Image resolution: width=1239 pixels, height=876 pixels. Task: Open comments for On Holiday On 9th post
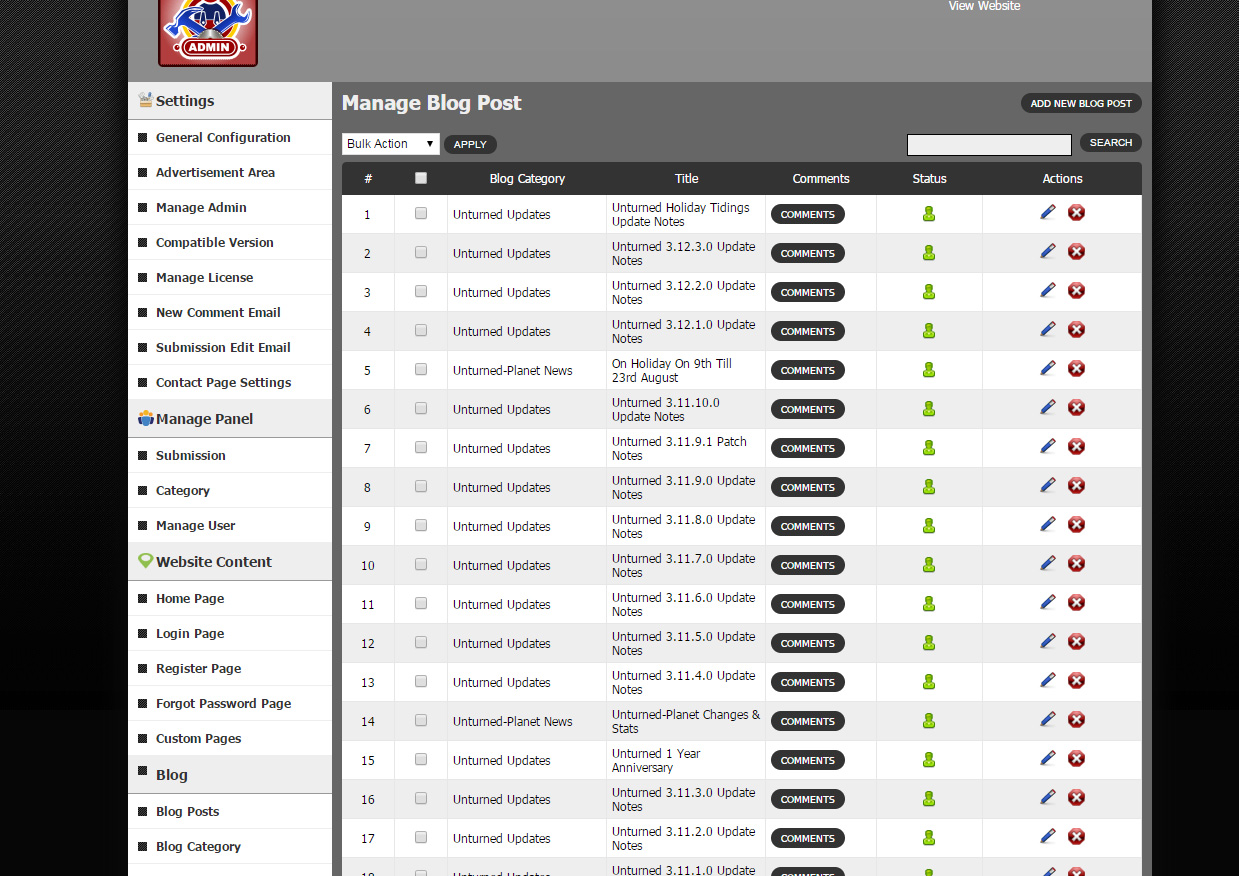click(x=808, y=370)
